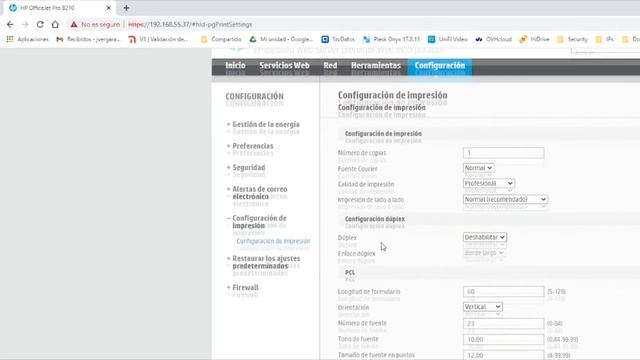640x360 pixels.
Task: Open the Fuente Courier dropdown
Action: [x=478, y=168]
